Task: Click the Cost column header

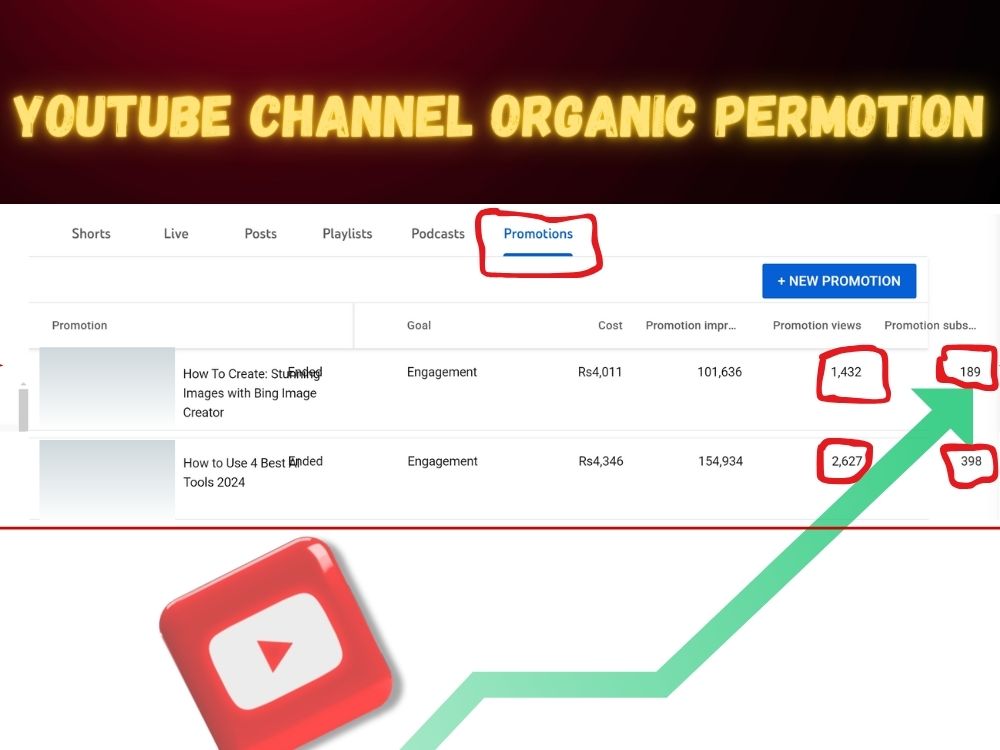Action: point(610,325)
